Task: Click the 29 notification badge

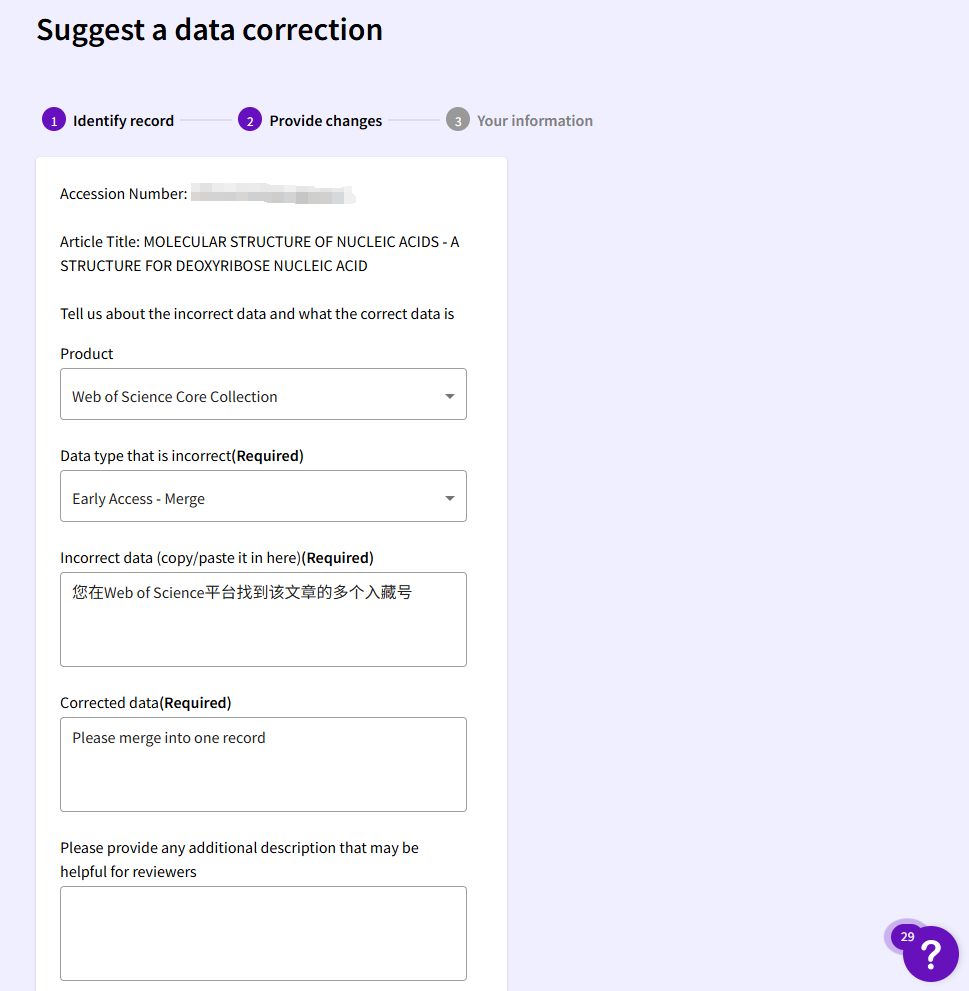Action: point(906,937)
